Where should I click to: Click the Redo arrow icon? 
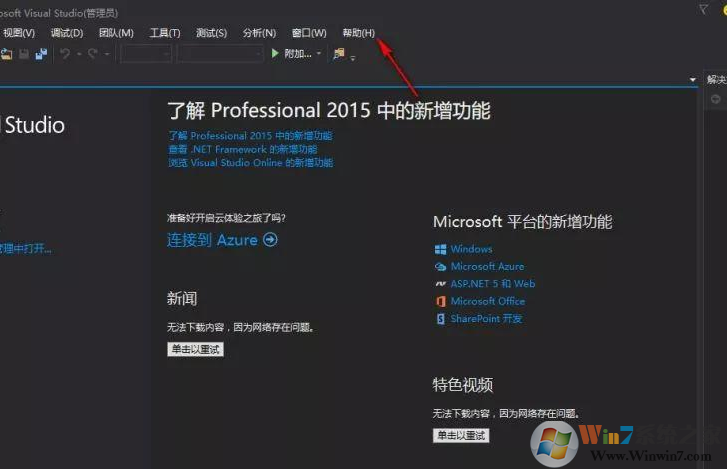point(93,54)
